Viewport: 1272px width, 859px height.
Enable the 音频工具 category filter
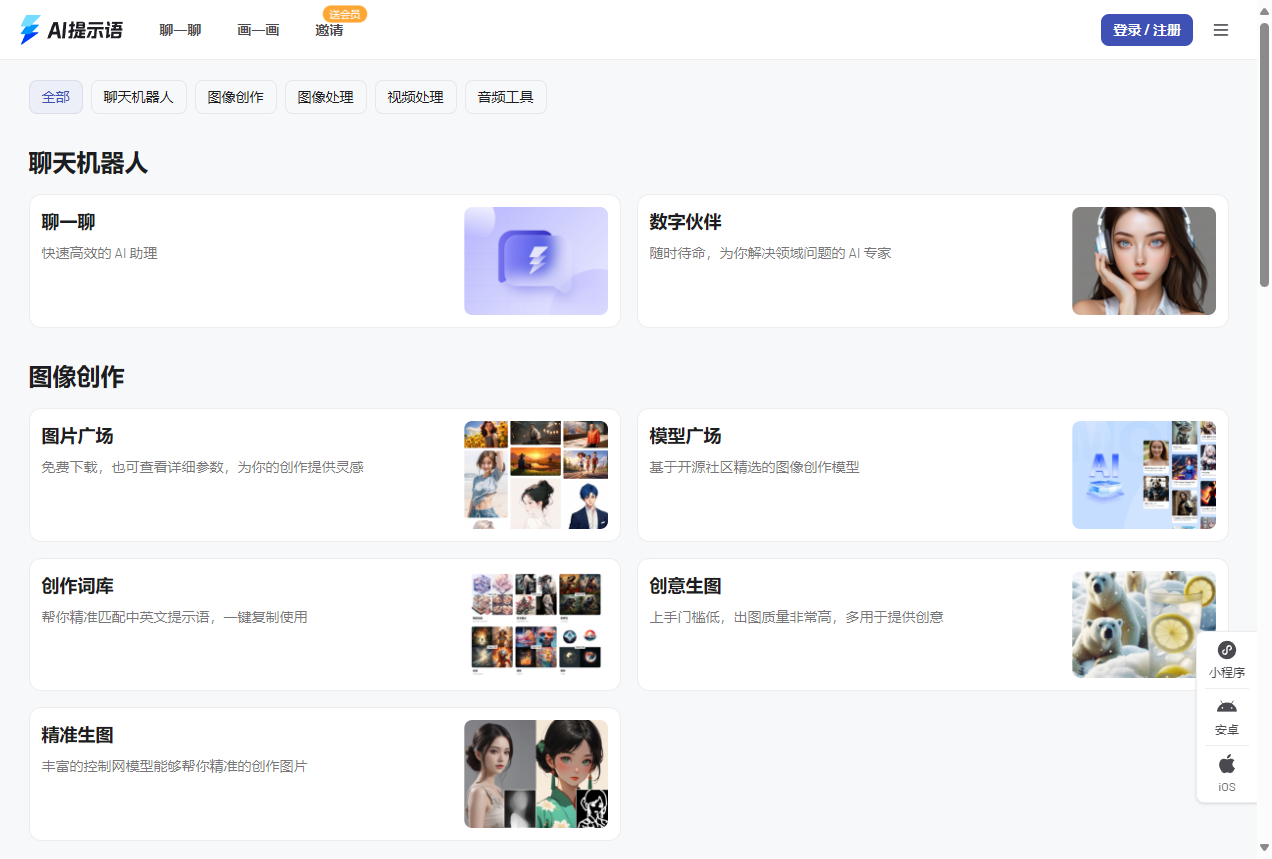[x=505, y=96]
